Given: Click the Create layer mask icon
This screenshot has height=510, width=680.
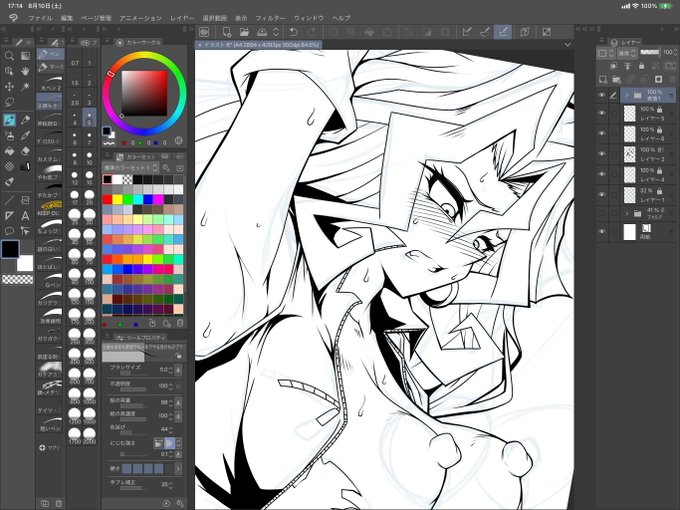Looking at the screenshot, I should 658,79.
